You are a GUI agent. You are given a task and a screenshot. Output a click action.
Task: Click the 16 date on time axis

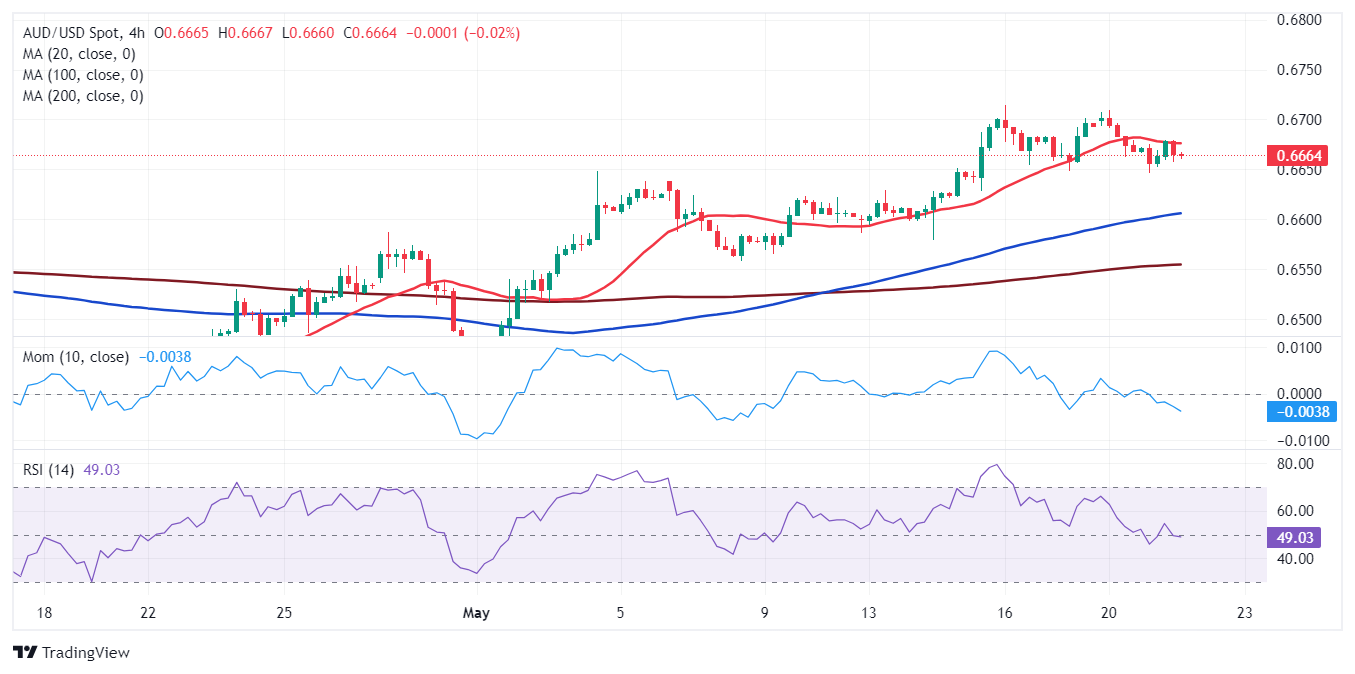click(x=1004, y=613)
